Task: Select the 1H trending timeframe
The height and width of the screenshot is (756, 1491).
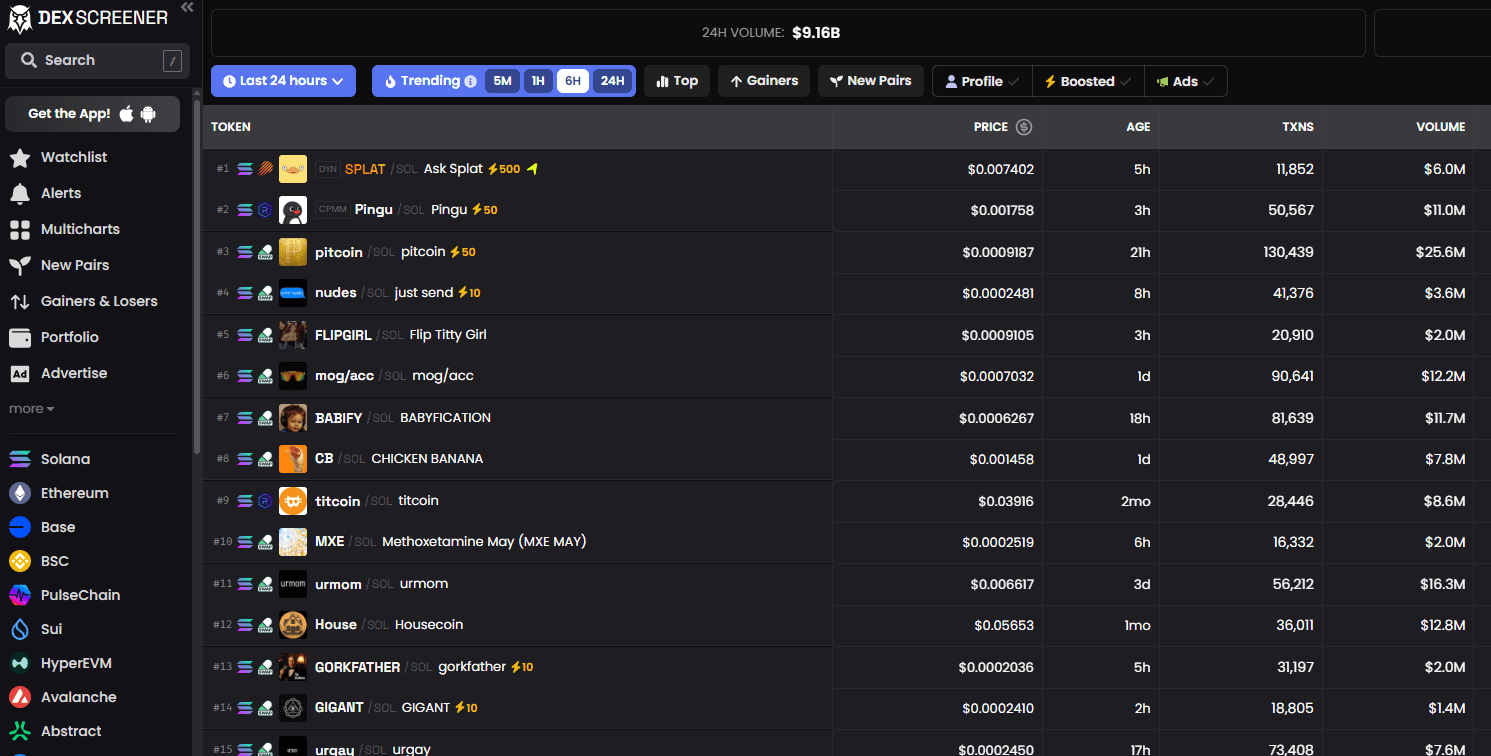Action: [538, 81]
